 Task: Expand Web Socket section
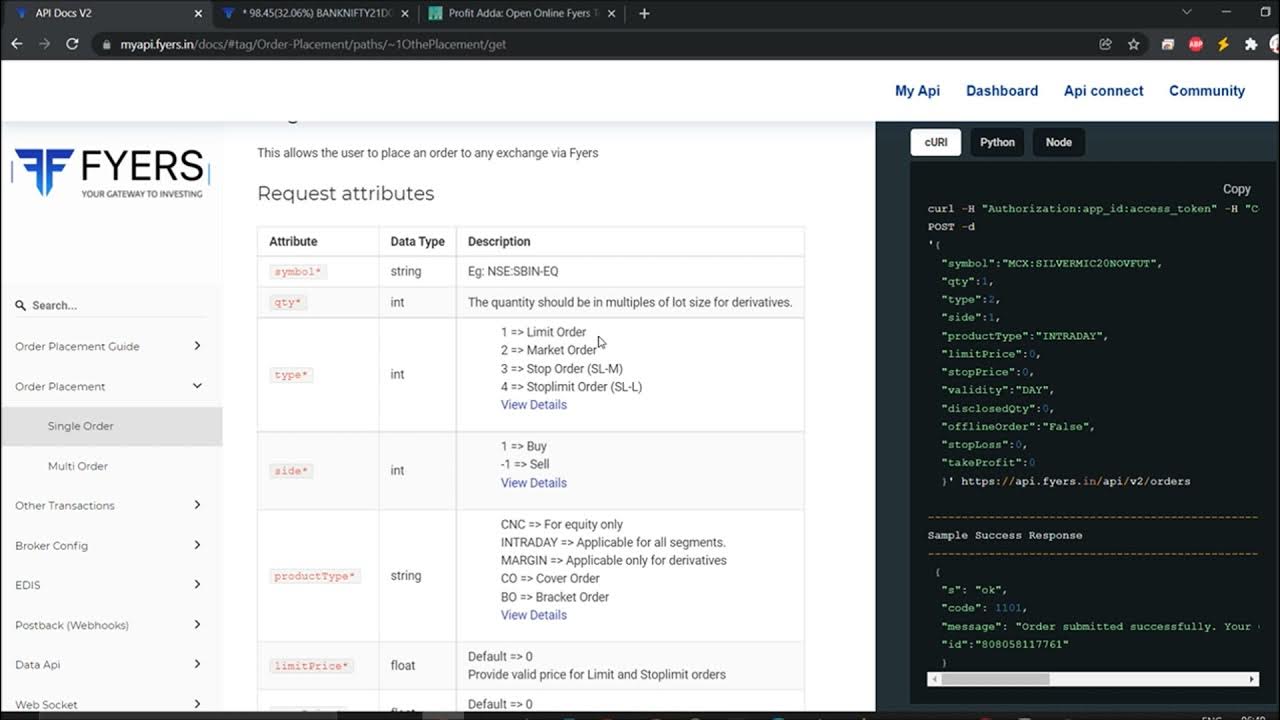[x=111, y=704]
